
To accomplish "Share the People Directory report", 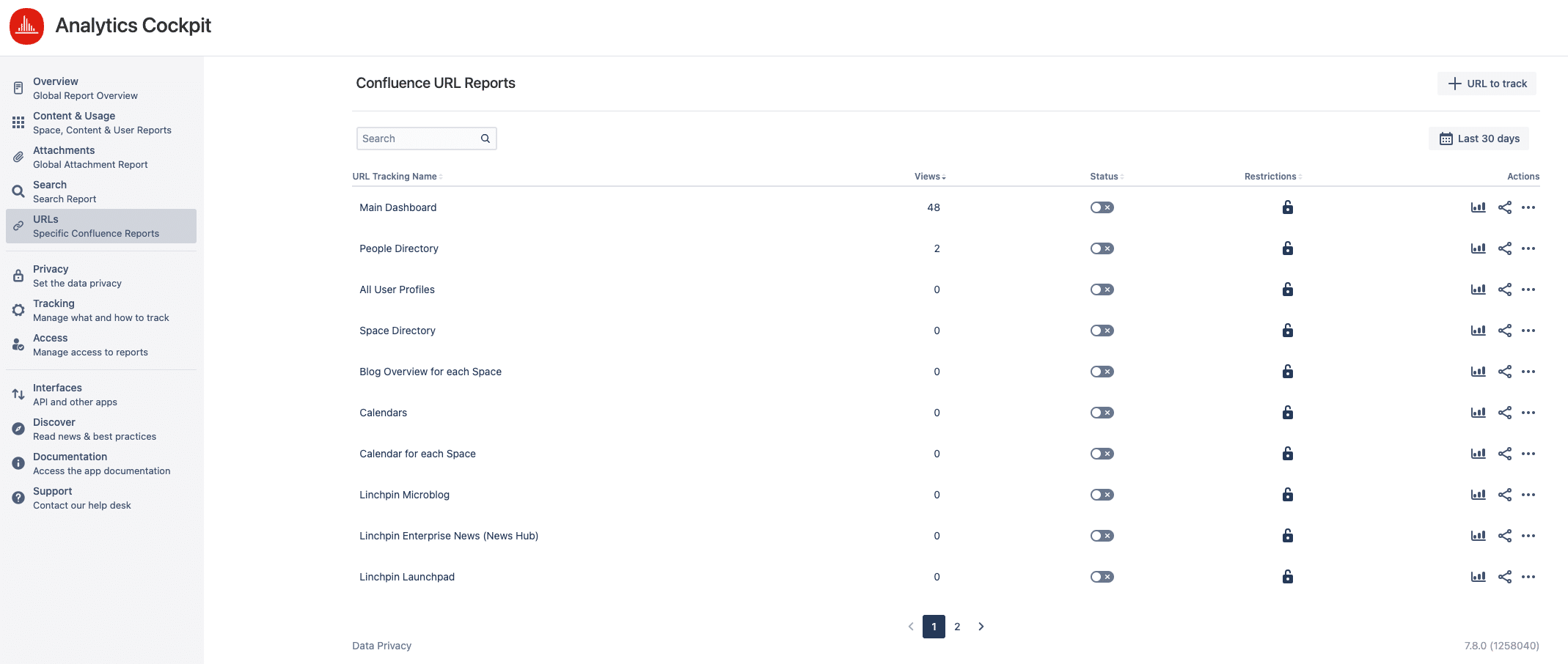I will click(x=1505, y=248).
